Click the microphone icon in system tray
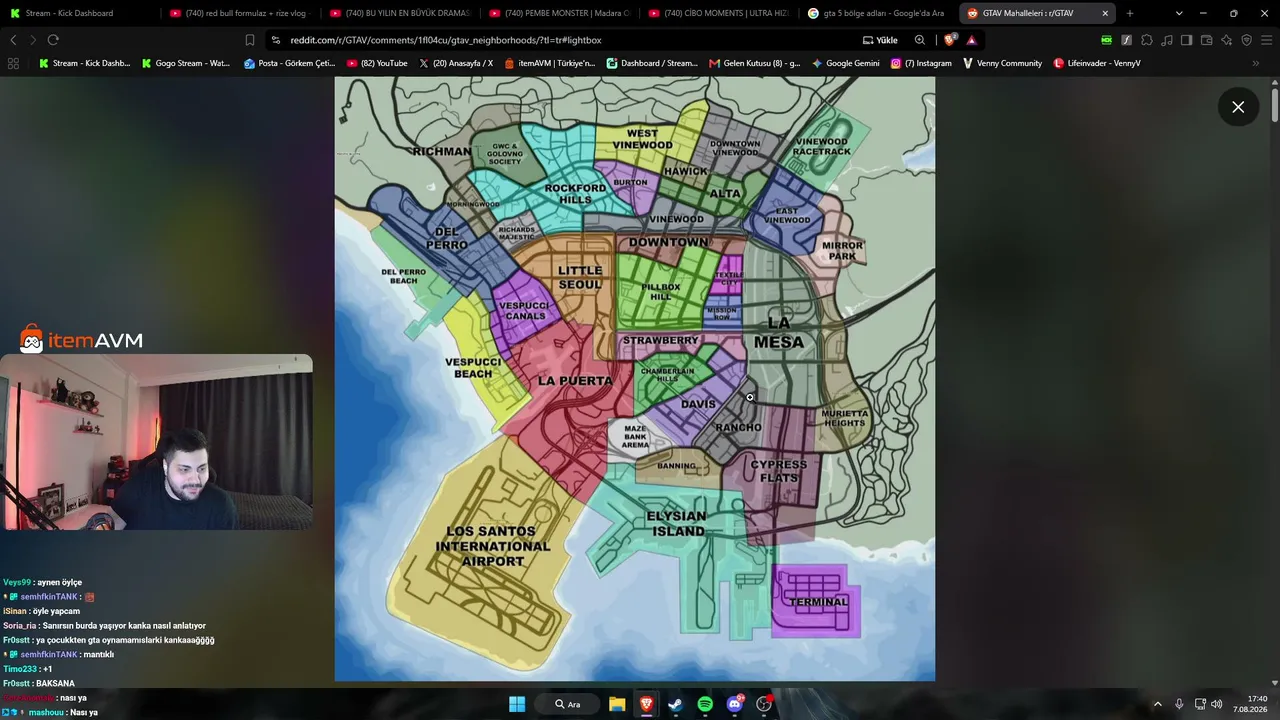This screenshot has width=1280, height=720. pyautogui.click(x=1179, y=704)
